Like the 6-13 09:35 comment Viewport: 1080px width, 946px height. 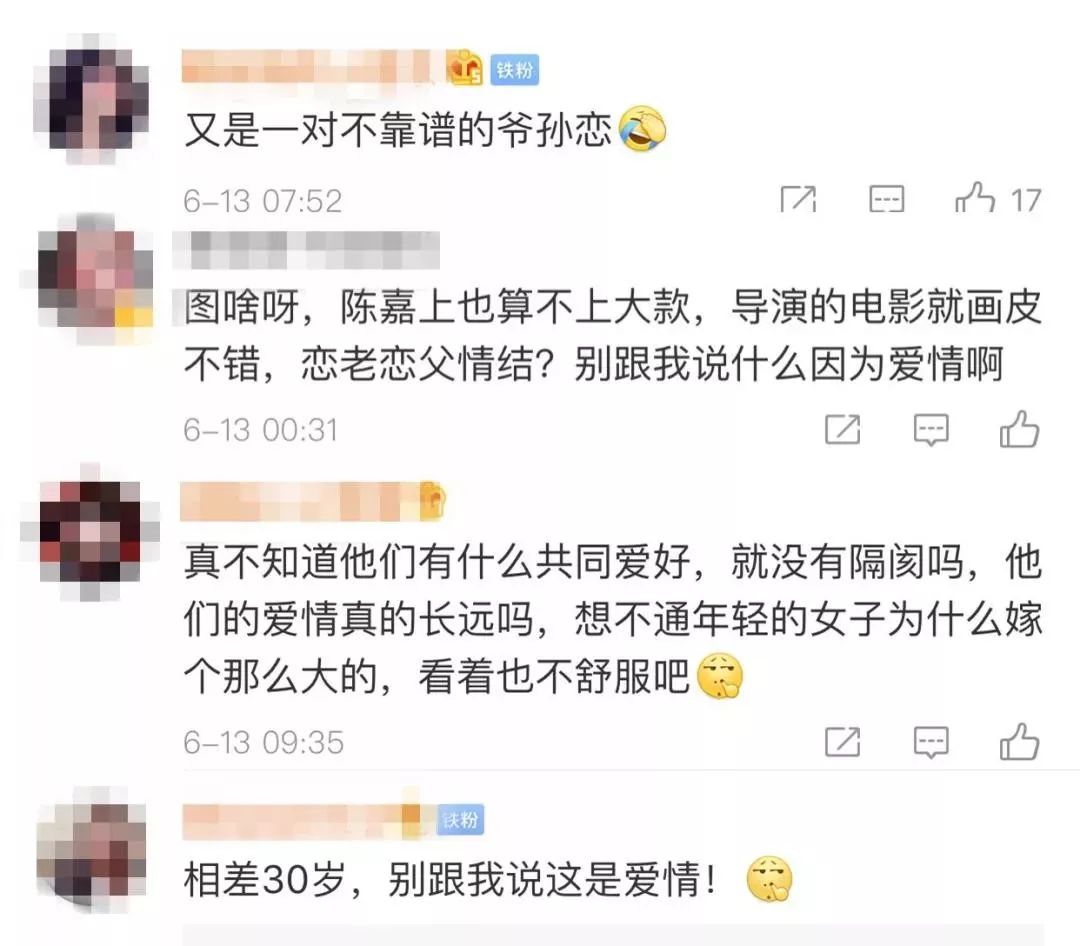point(1019,741)
